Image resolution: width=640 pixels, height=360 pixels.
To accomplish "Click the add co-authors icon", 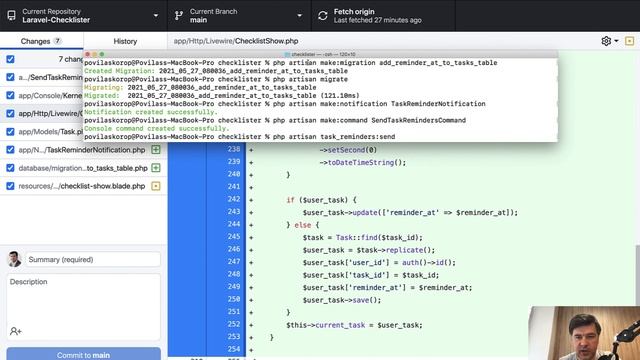I will point(16,331).
